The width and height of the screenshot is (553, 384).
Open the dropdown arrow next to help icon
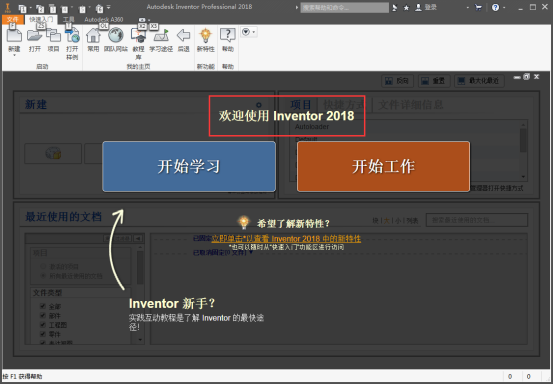tap(504, 7)
